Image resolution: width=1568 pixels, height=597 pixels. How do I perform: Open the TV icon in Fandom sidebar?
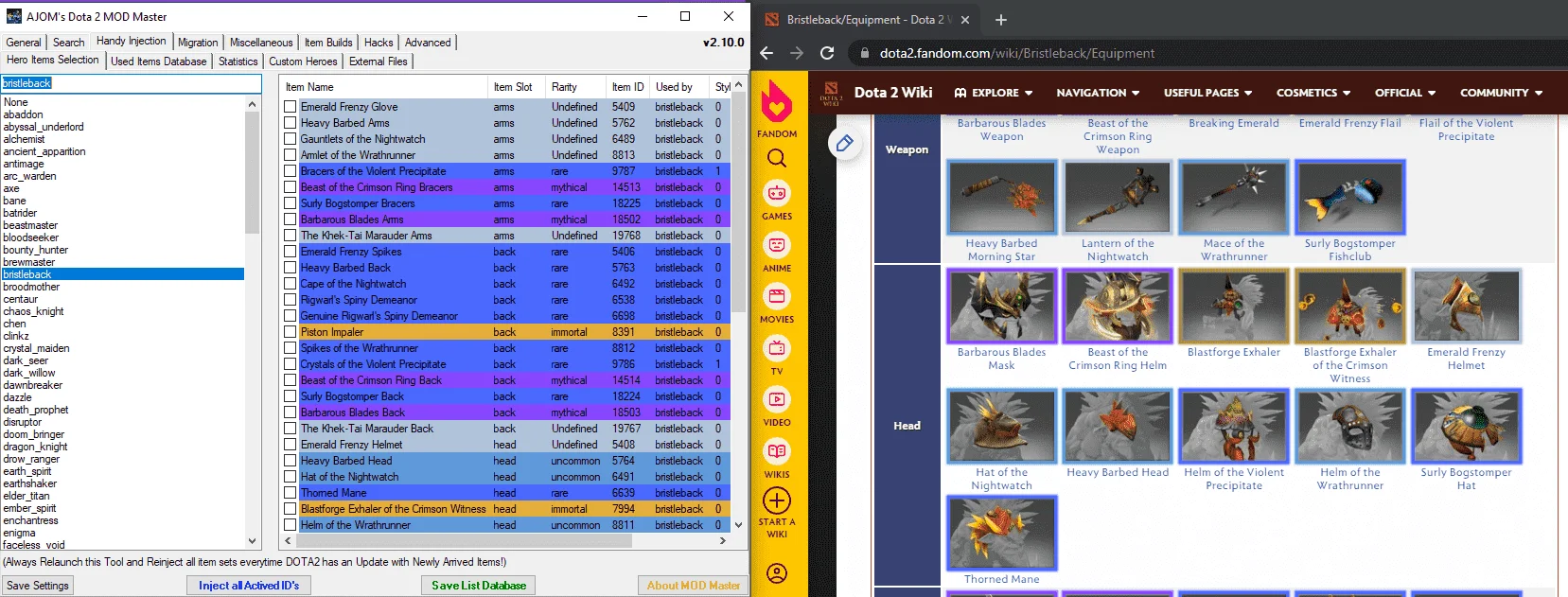(x=777, y=348)
